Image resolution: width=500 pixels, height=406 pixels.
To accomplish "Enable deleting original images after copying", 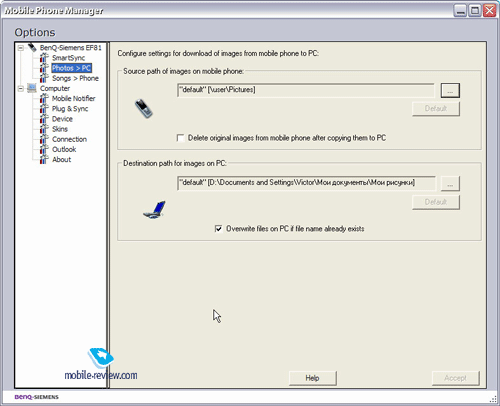I will 181,138.
